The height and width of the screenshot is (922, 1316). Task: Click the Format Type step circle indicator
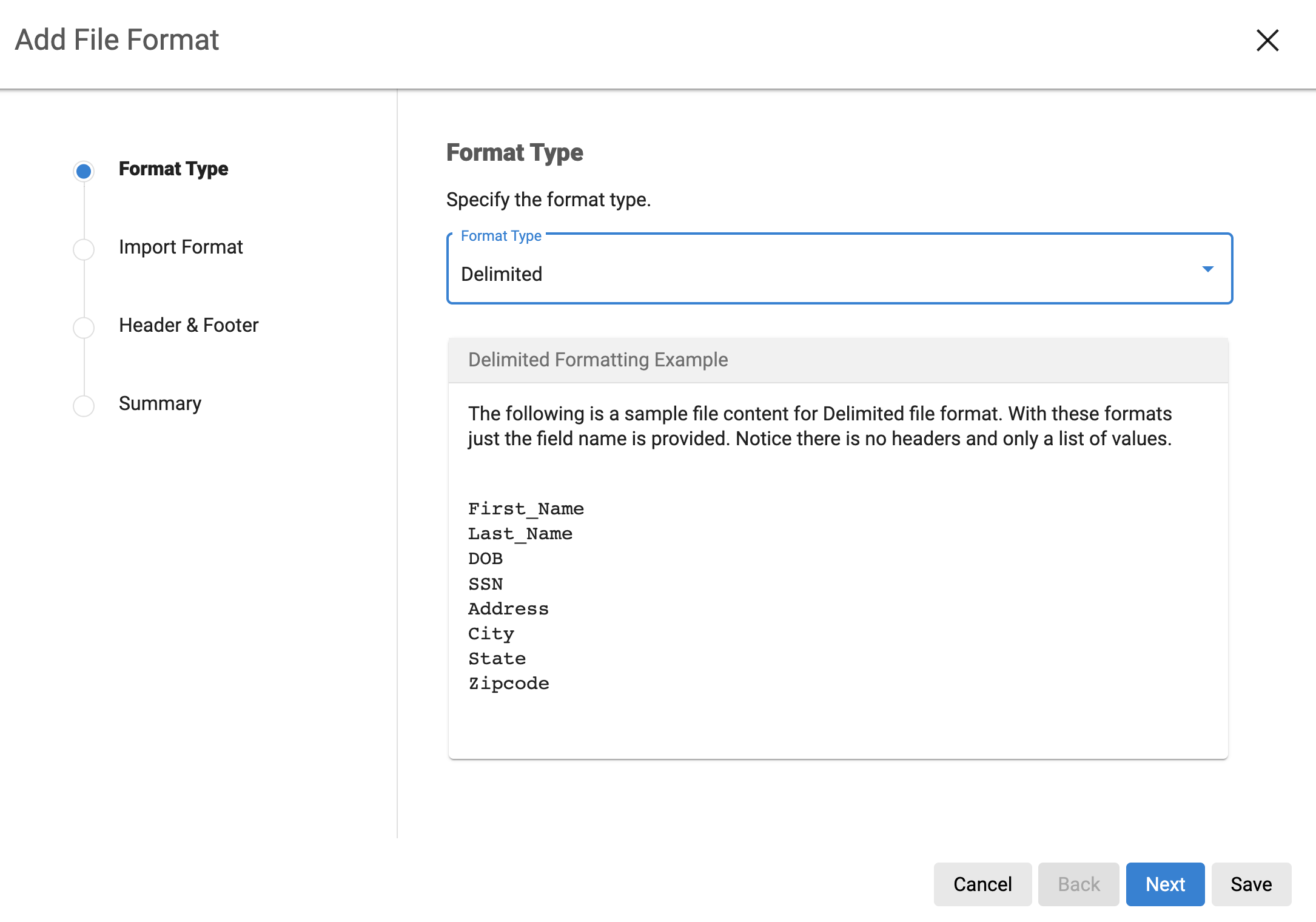point(84,171)
